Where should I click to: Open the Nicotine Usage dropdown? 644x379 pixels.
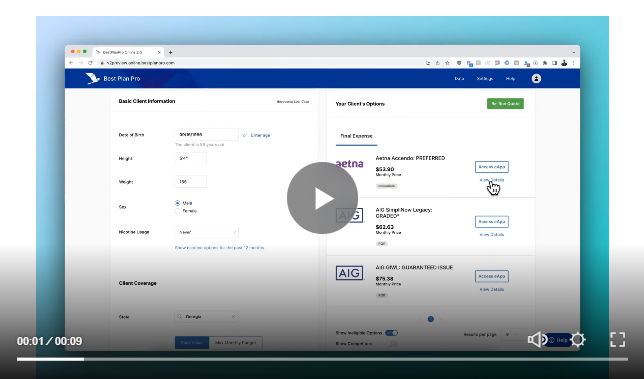(x=206, y=232)
